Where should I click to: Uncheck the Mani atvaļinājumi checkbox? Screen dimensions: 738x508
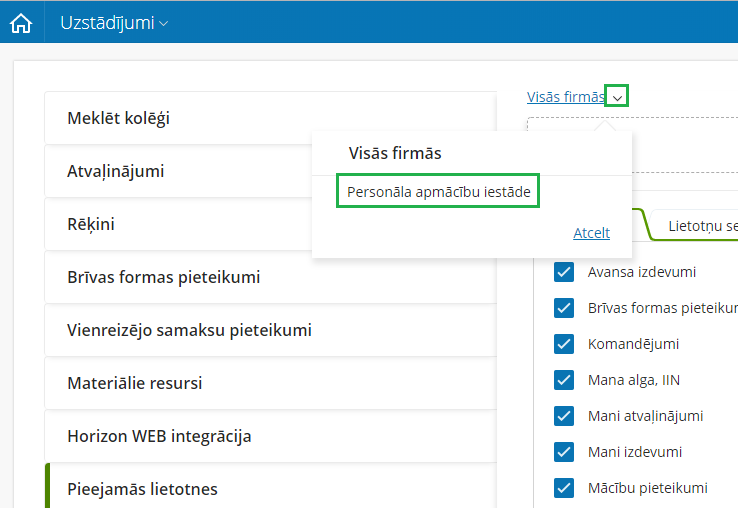[x=564, y=416]
